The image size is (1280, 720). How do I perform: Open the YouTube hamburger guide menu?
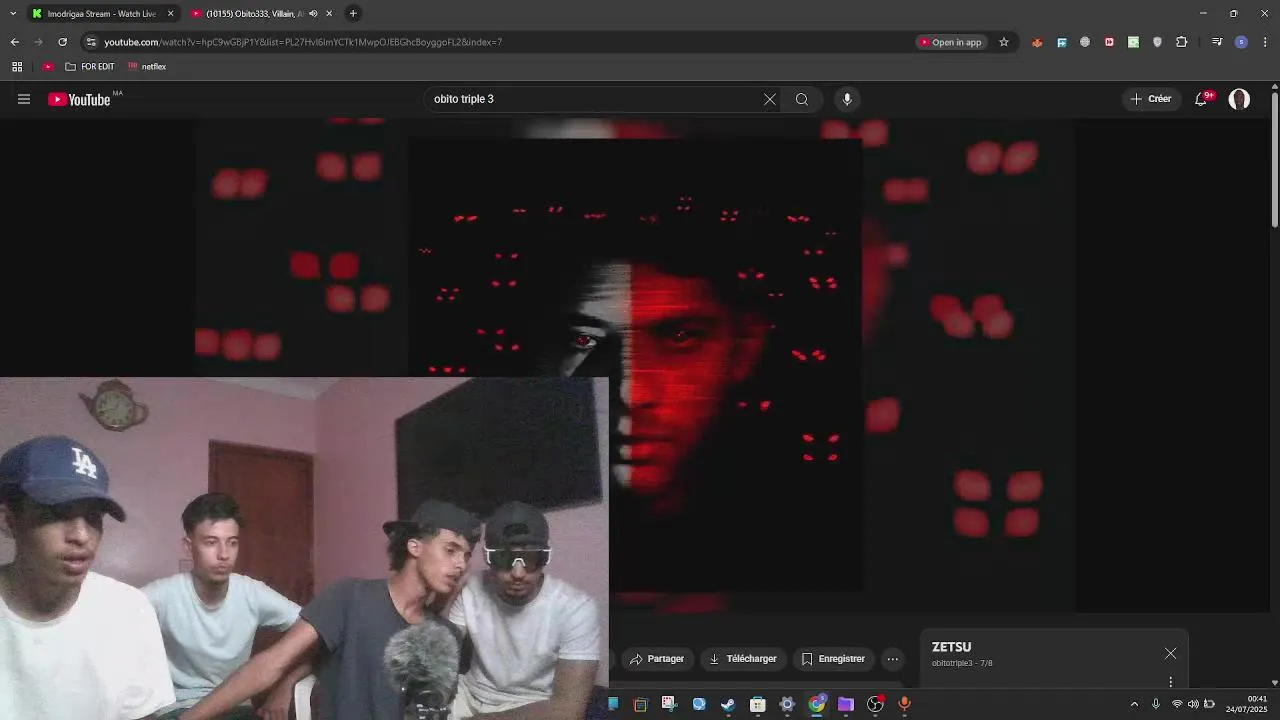coord(24,99)
